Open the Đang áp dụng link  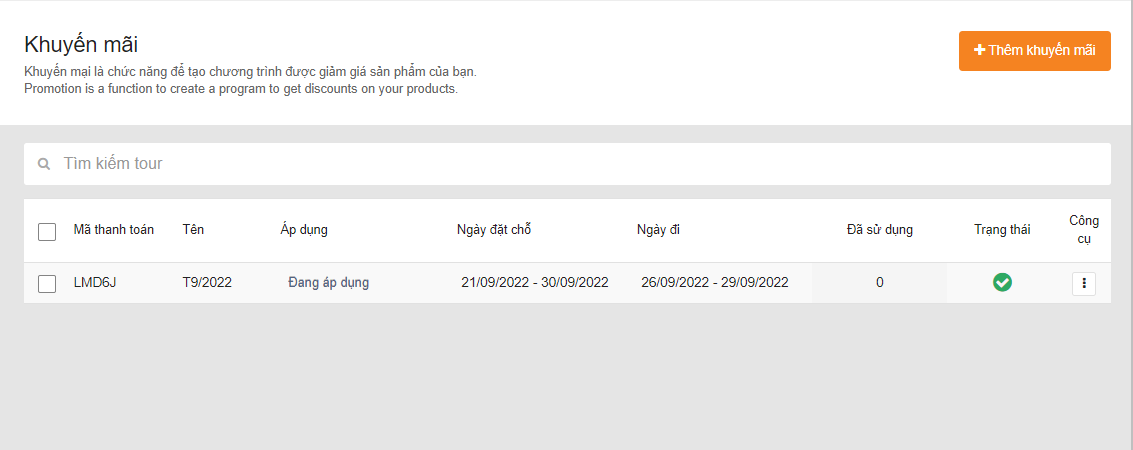point(328,283)
